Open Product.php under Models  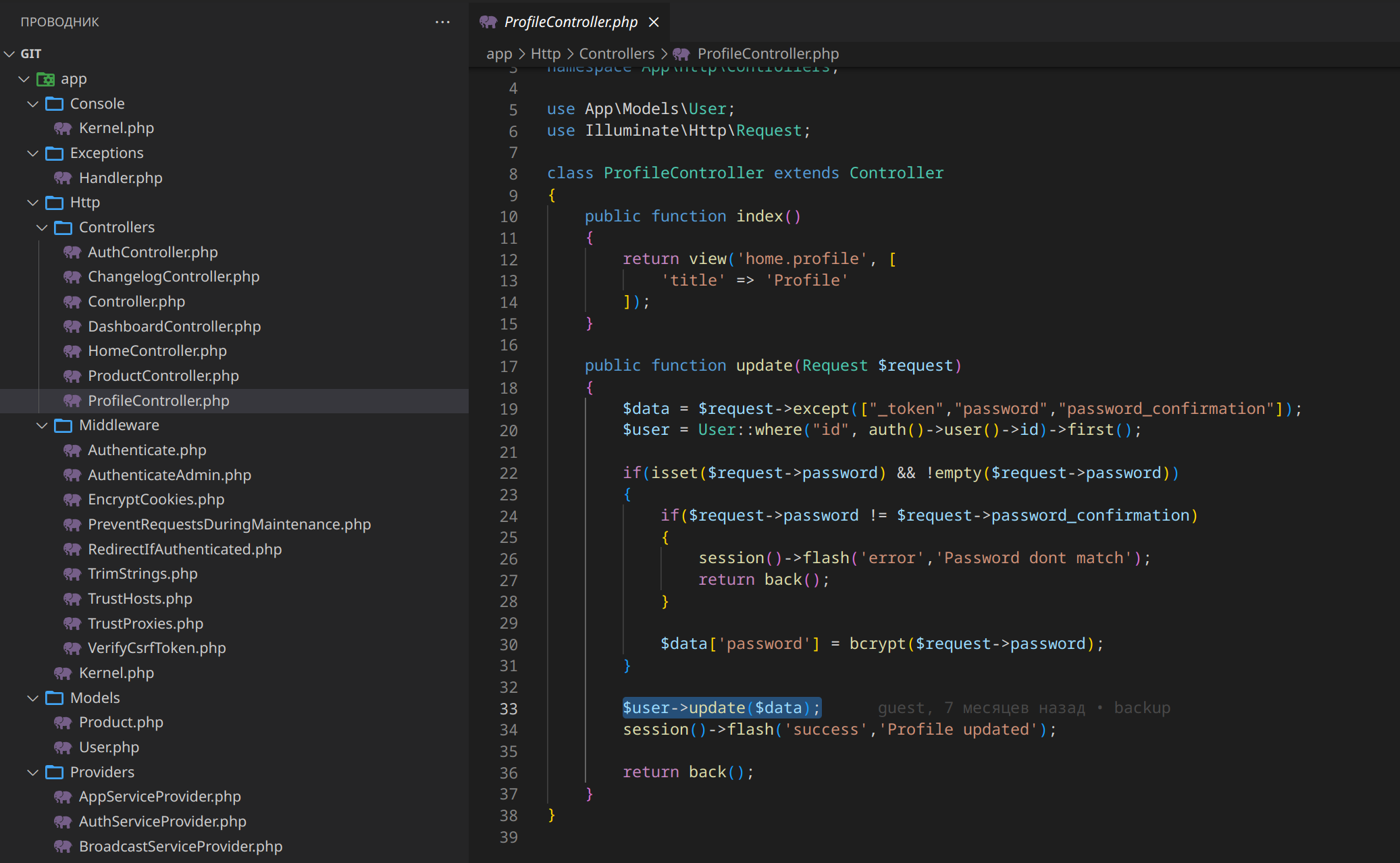point(121,723)
